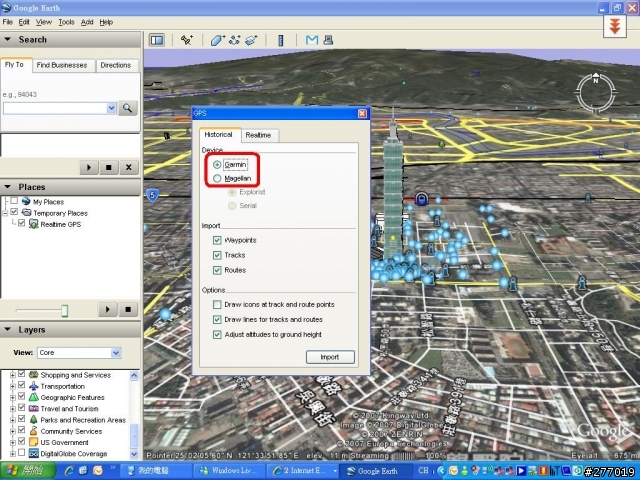
Task: Click the US Government layer icon
Action: [x=33, y=442]
